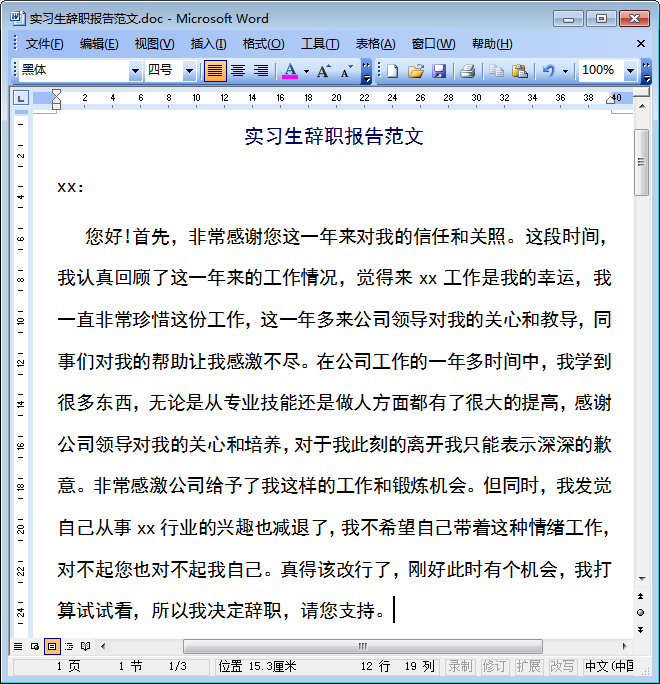The width and height of the screenshot is (660, 684).
Task: Toggle 改写 overtype mode in status bar
Action: (x=562, y=666)
